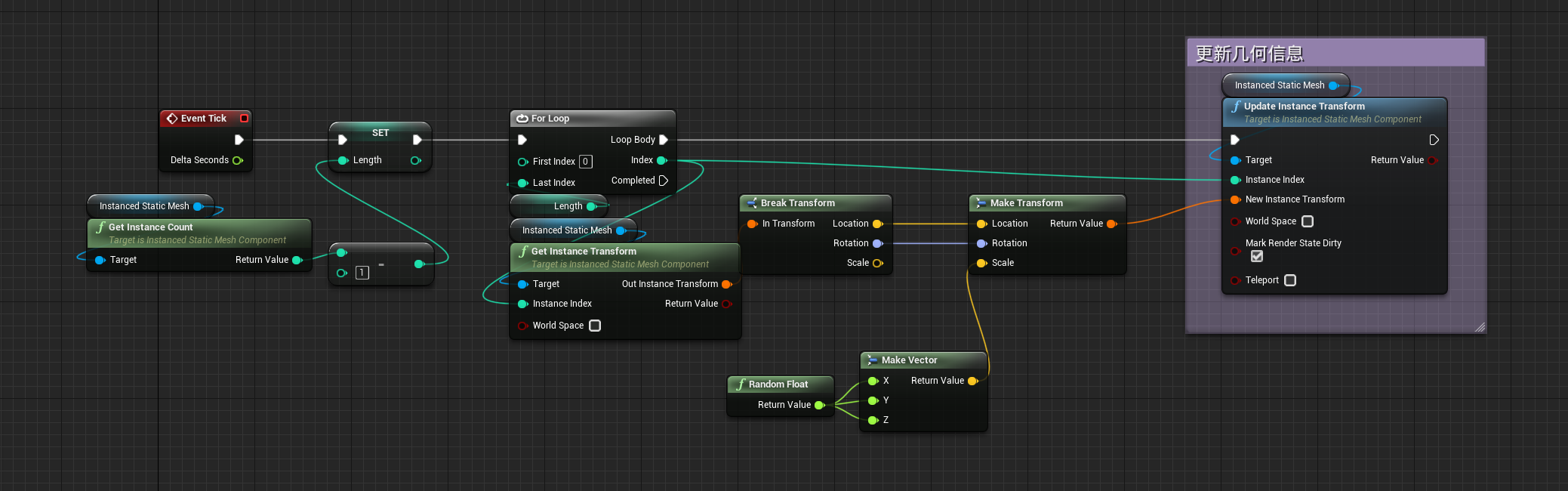Click Break Transform Scale output pin
Image resolution: width=1568 pixels, height=491 pixels.
point(877,263)
